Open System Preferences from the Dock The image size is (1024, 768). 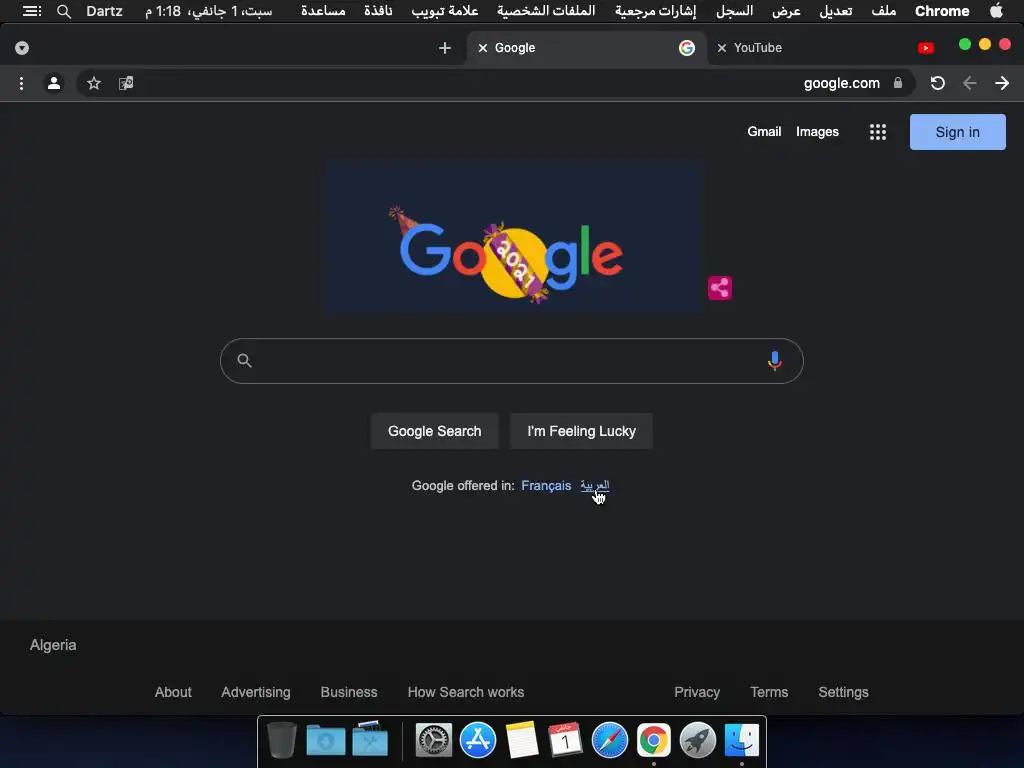tap(434, 741)
